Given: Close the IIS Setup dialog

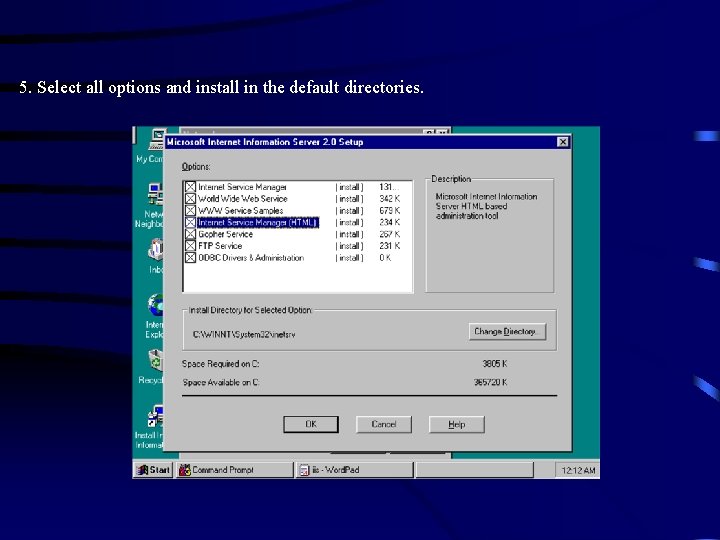Looking at the screenshot, I should tap(563, 142).
